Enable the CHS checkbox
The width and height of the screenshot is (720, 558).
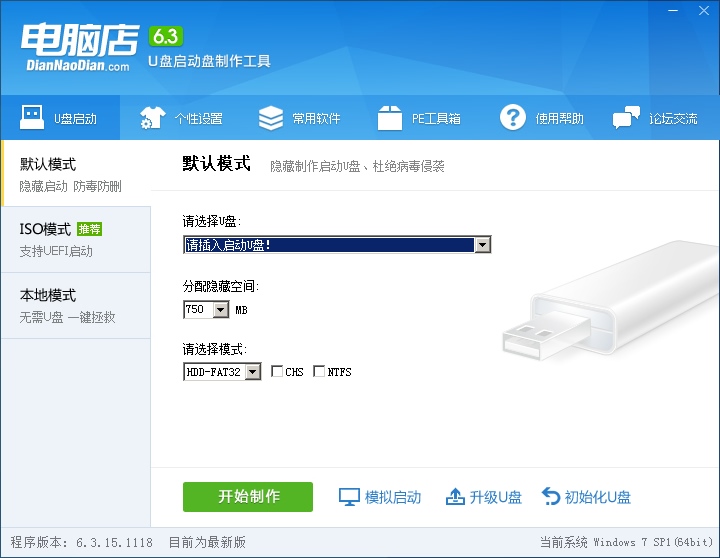pyautogui.click(x=277, y=372)
